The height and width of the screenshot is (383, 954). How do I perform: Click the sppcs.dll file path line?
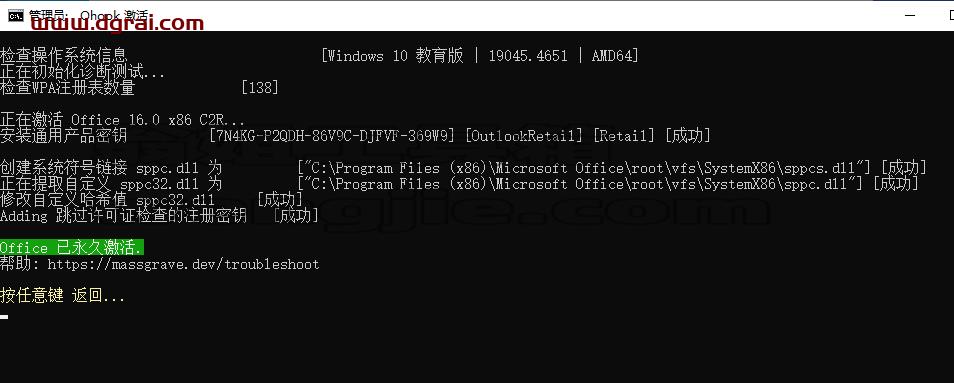click(463, 167)
